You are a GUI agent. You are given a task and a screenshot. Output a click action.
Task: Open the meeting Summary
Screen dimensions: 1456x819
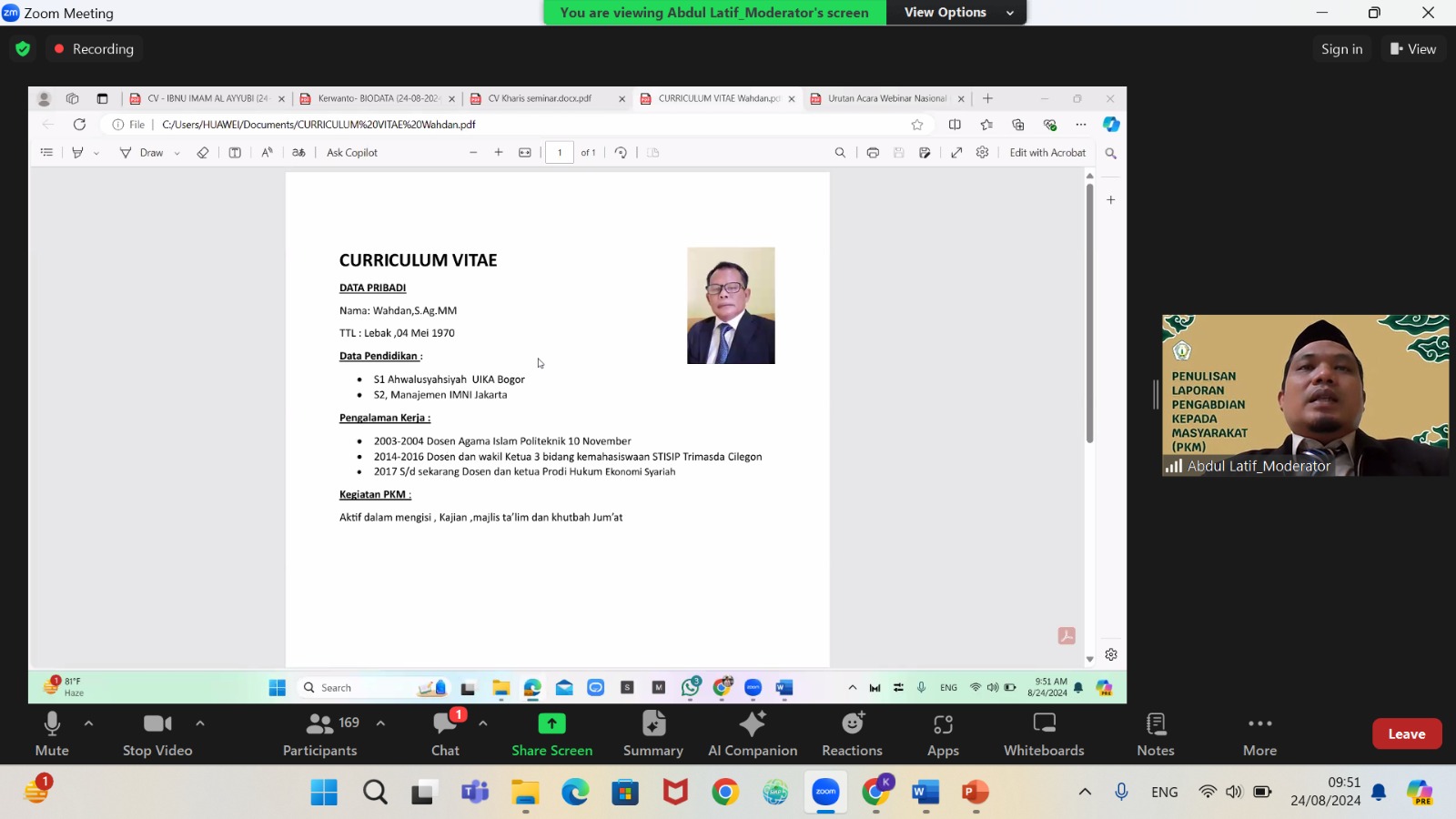[x=652, y=733]
